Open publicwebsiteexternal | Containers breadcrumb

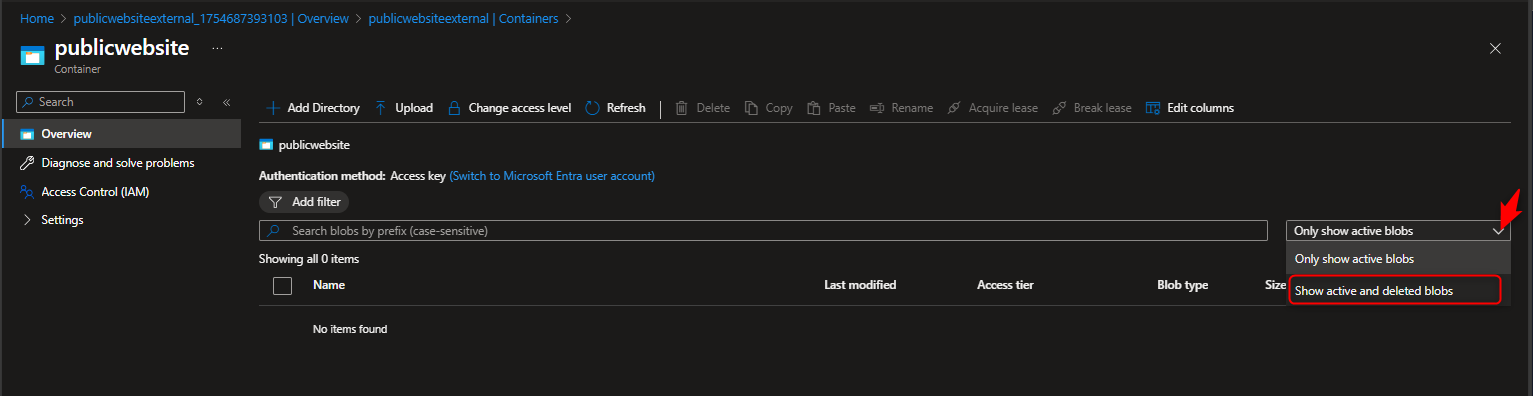coord(464,19)
